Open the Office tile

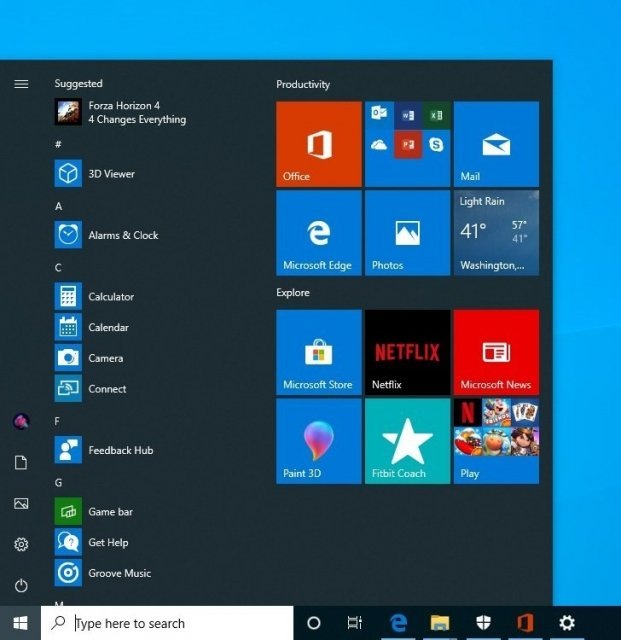coord(319,144)
